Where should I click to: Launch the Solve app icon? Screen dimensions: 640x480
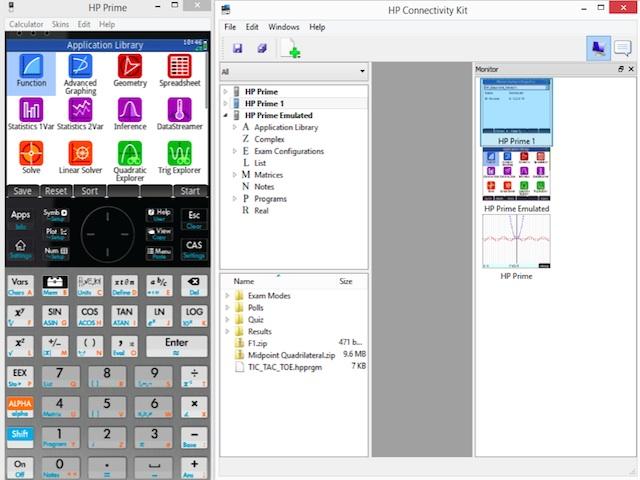(x=31, y=158)
